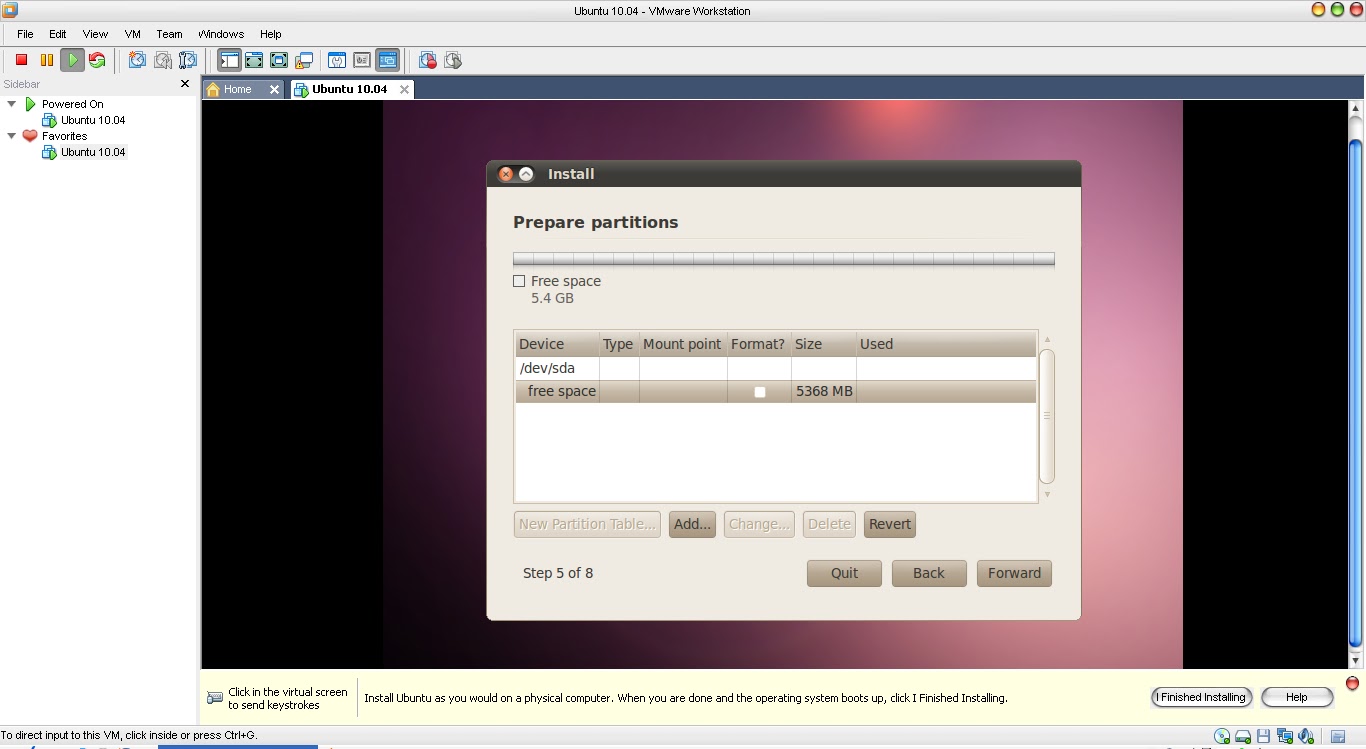Select Ubuntu 10.04 under Powered On
The height and width of the screenshot is (749, 1366).
(92, 120)
